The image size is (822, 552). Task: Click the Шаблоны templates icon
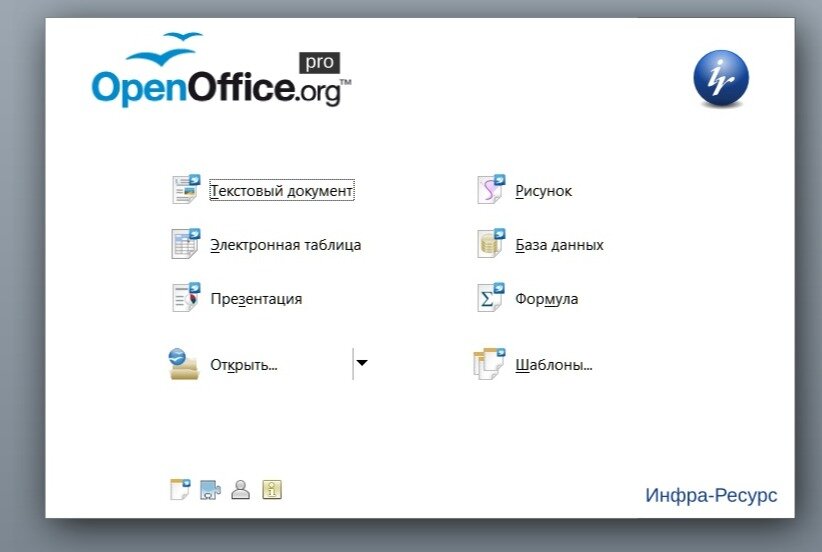489,363
